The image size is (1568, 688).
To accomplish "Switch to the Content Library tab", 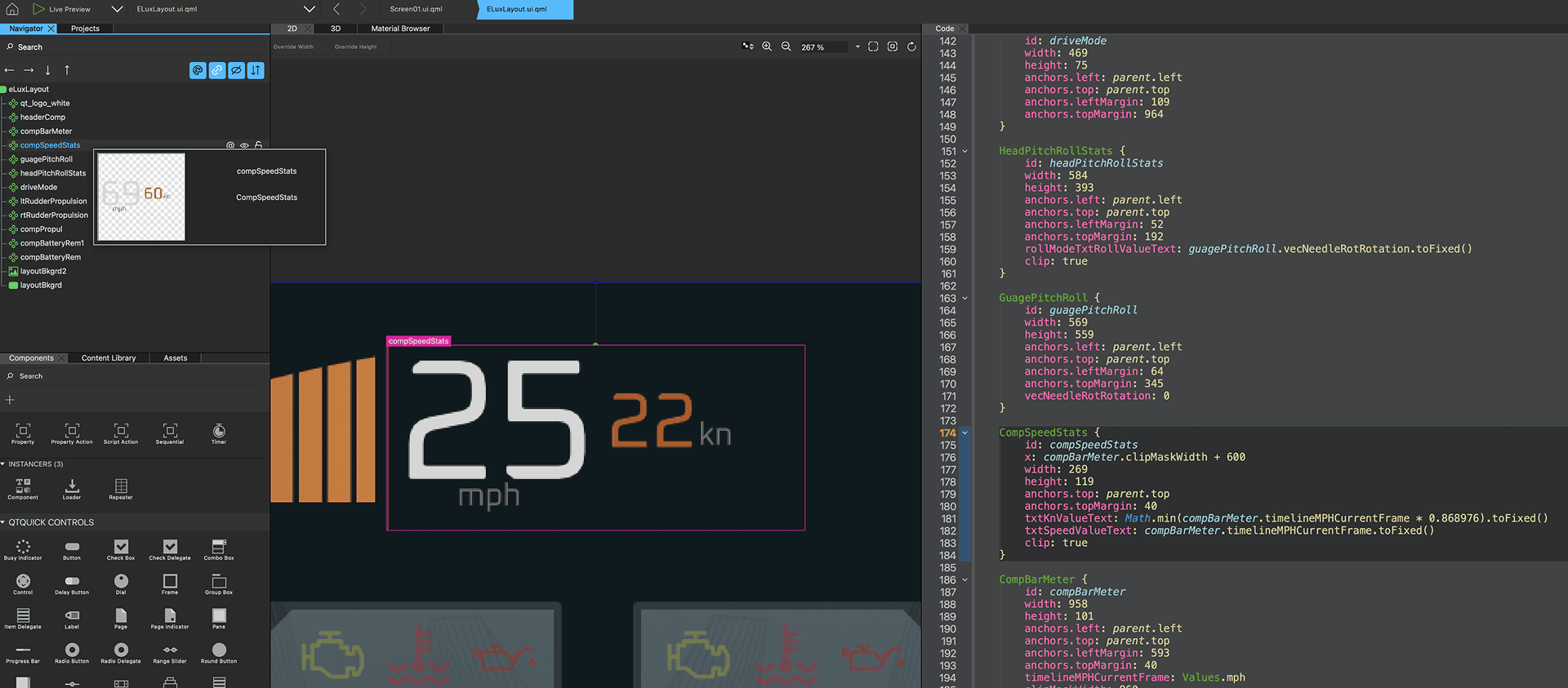I will (109, 358).
